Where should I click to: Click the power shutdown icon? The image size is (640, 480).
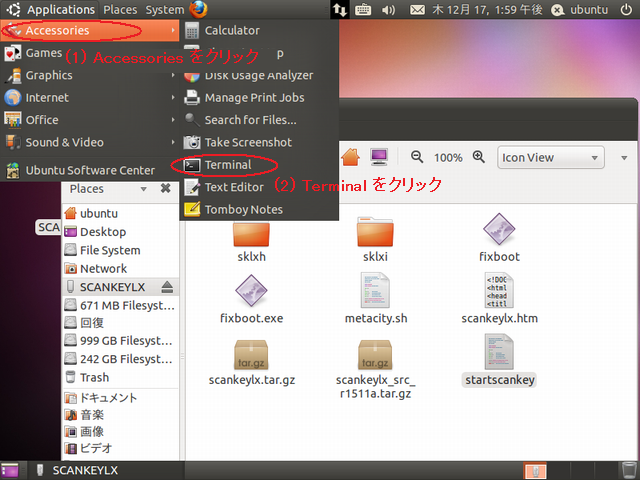click(626, 9)
